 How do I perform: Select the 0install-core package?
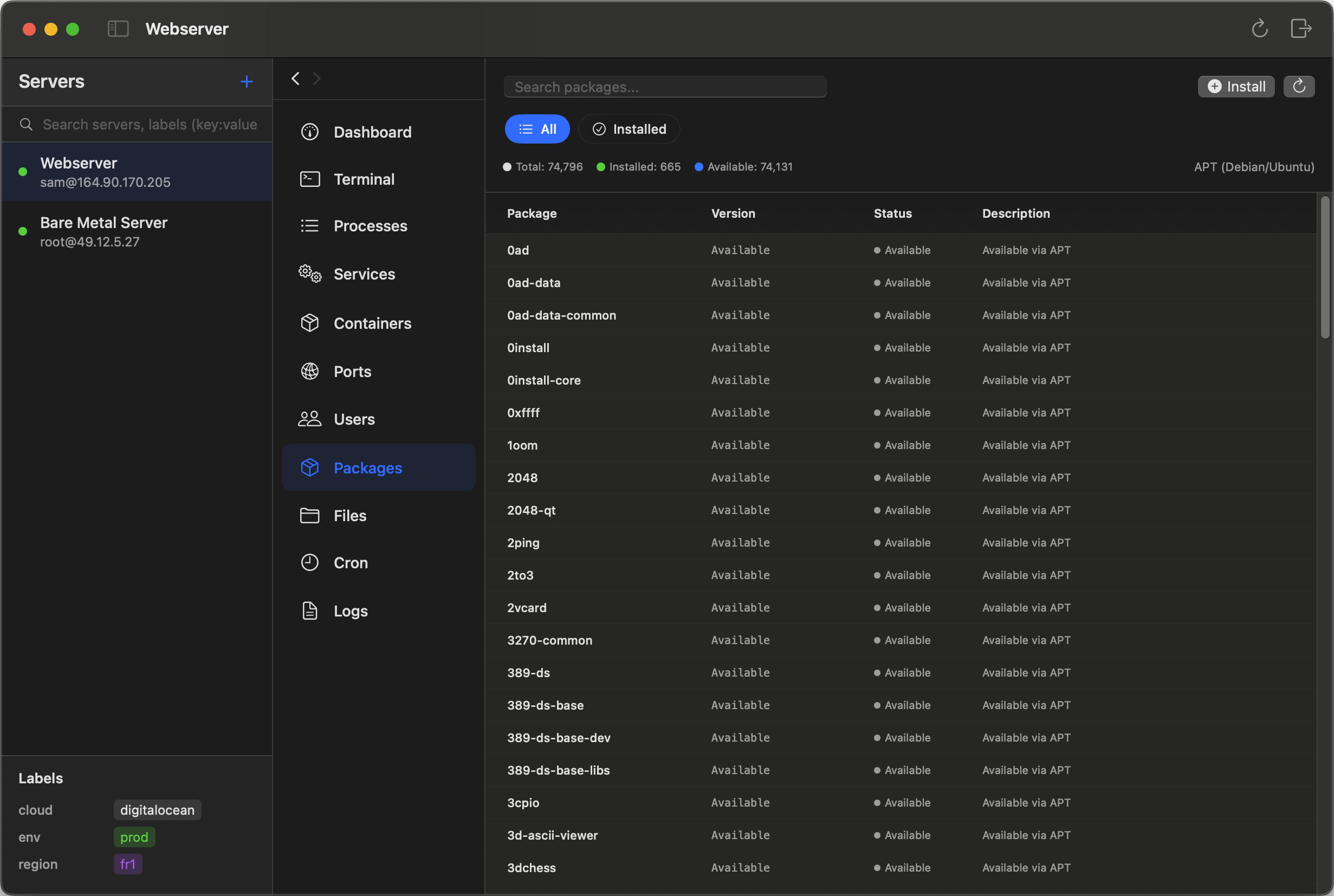901,380
